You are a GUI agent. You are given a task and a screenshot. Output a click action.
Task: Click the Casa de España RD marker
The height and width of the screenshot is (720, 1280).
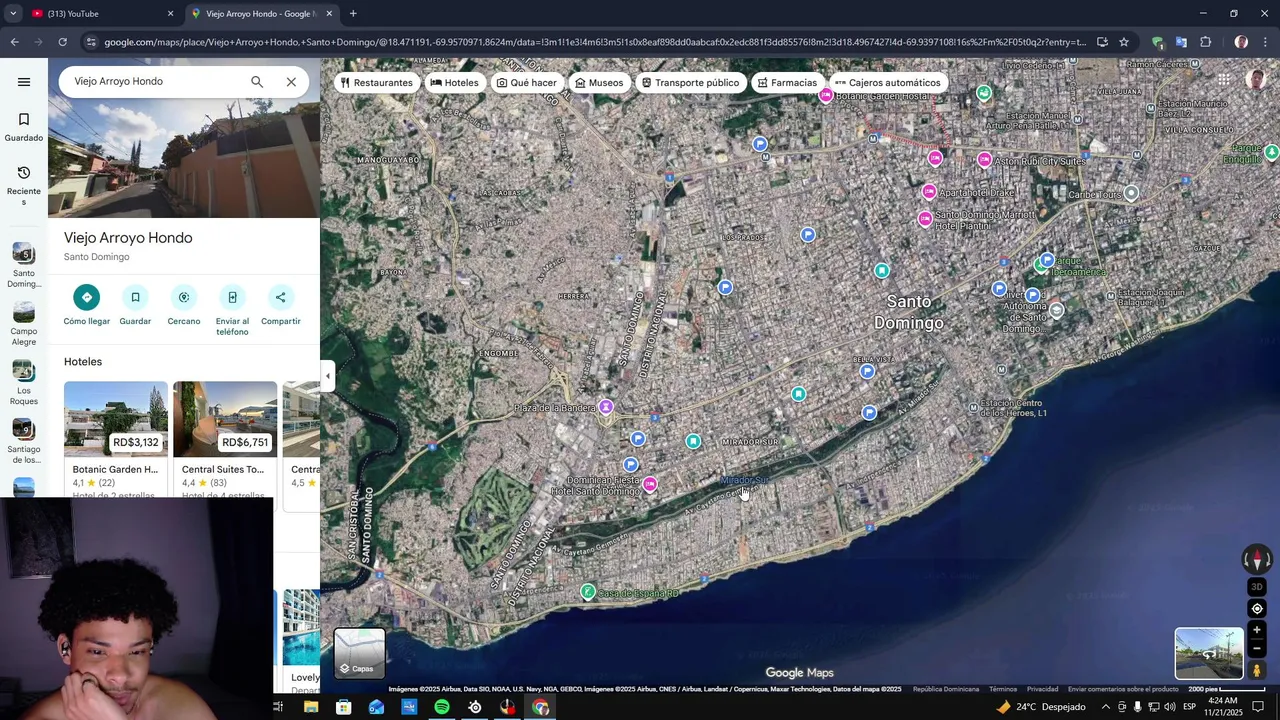(x=588, y=592)
